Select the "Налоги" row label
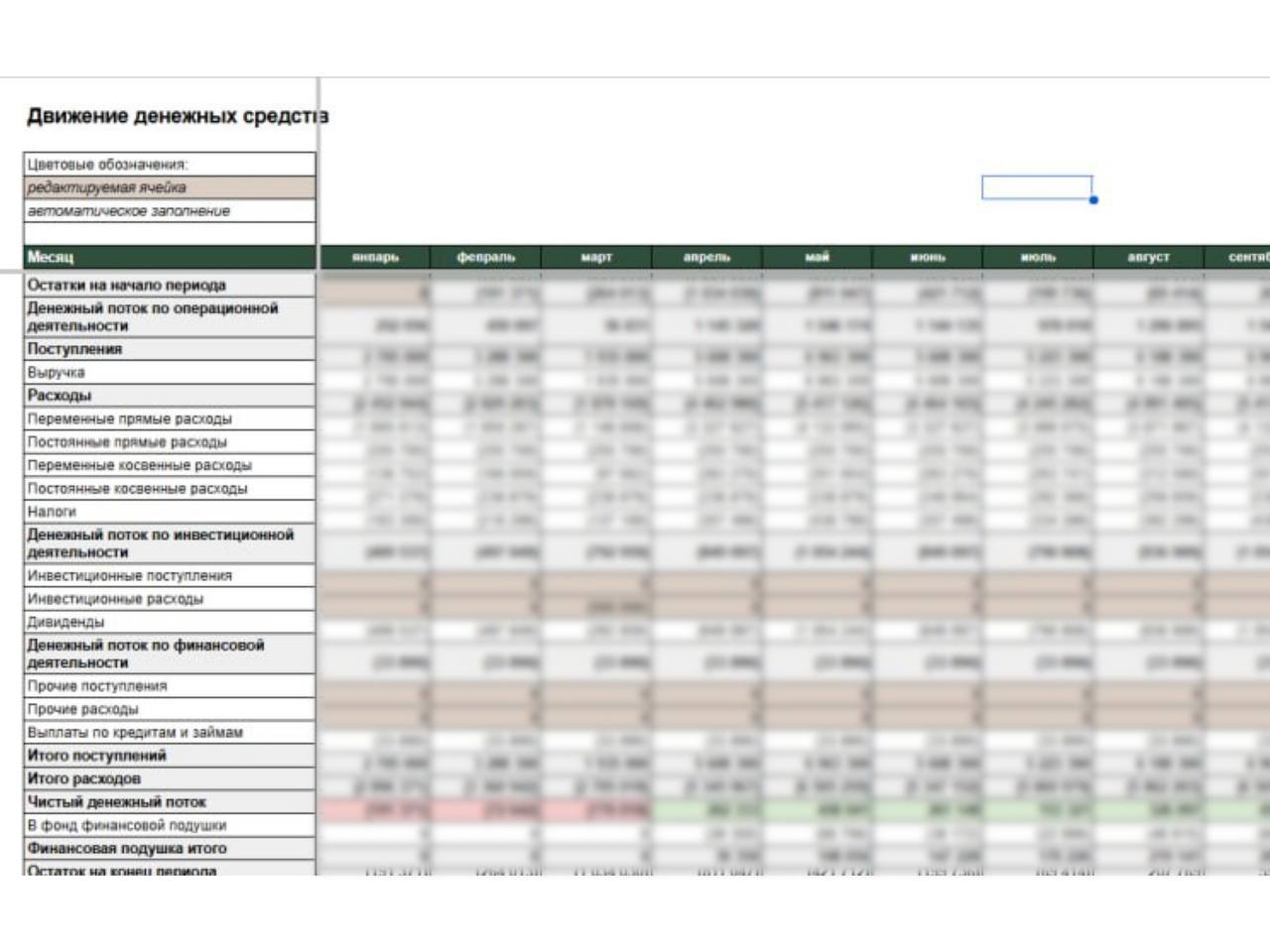Screen dimensions: 1270x952 (x=170, y=512)
